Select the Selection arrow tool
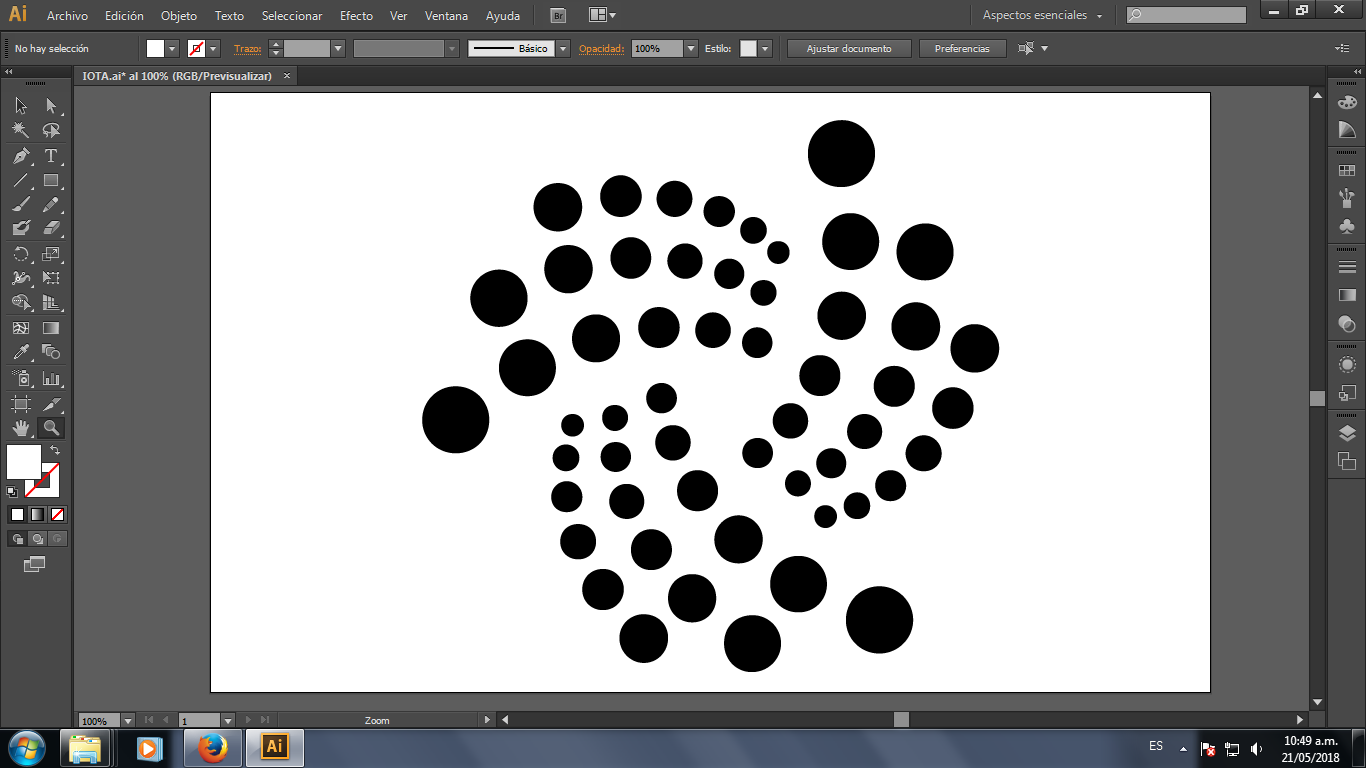The image size is (1366, 768). 21,106
